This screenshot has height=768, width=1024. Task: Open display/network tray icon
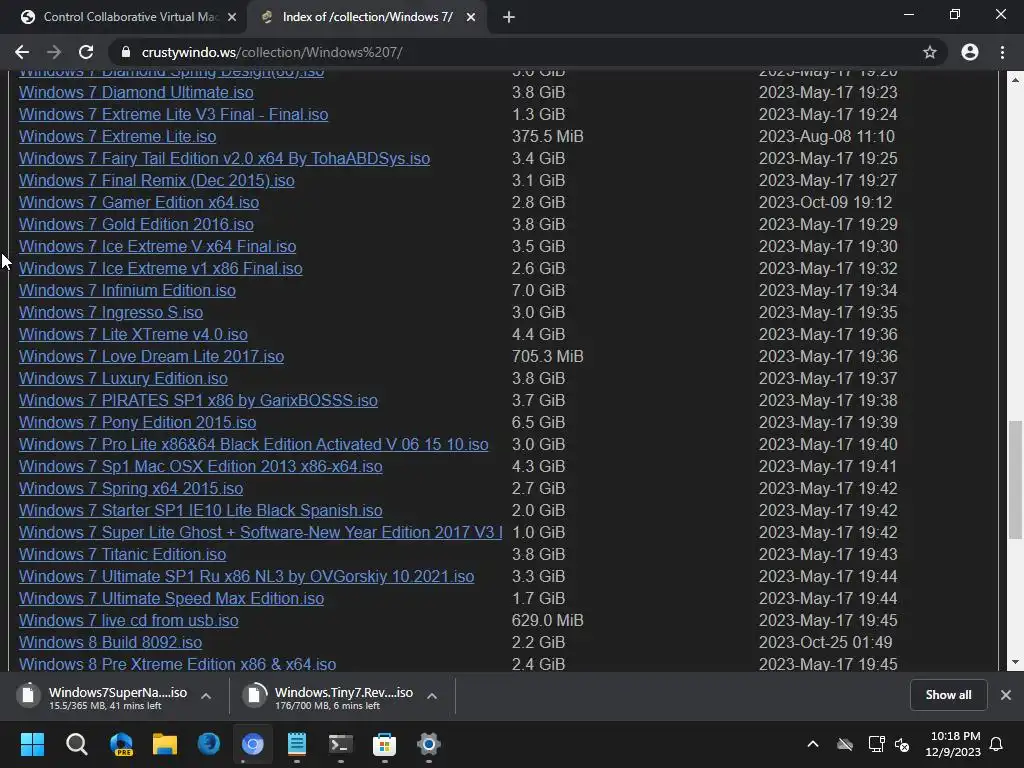(x=876, y=744)
